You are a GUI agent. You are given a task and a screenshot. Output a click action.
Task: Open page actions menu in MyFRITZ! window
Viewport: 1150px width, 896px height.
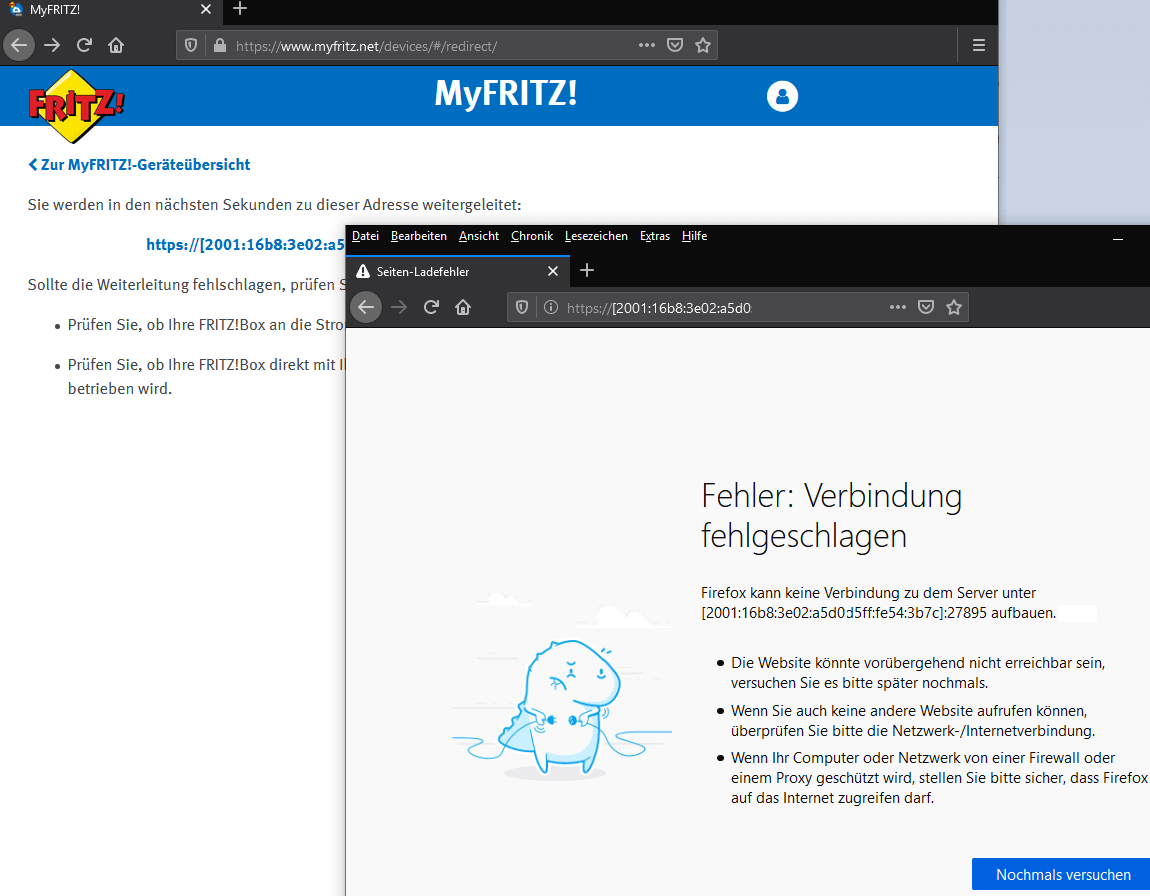pos(646,45)
